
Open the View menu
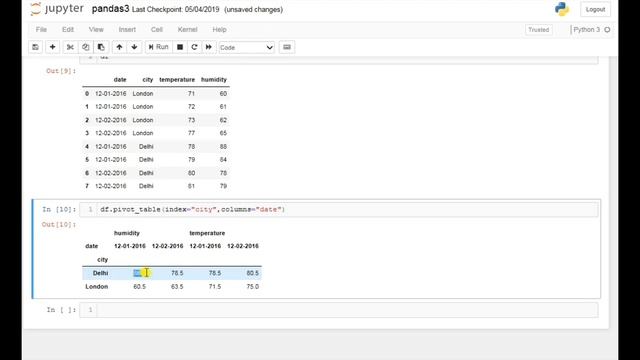[x=96, y=30]
